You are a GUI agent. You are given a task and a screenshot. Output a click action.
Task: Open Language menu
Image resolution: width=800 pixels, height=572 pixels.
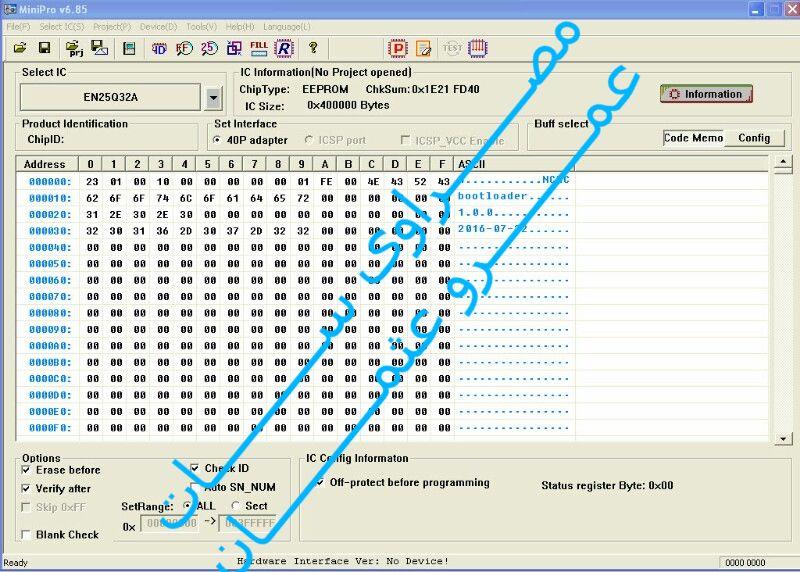(x=287, y=27)
